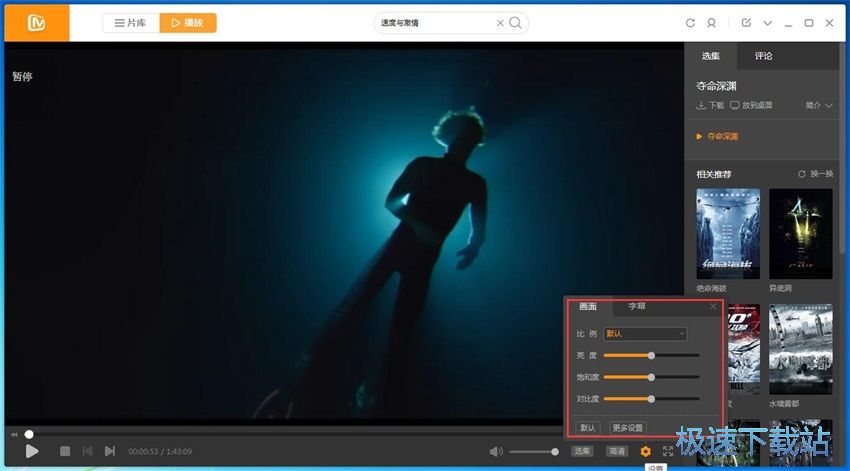Open 更多设置 more settings

(628, 428)
